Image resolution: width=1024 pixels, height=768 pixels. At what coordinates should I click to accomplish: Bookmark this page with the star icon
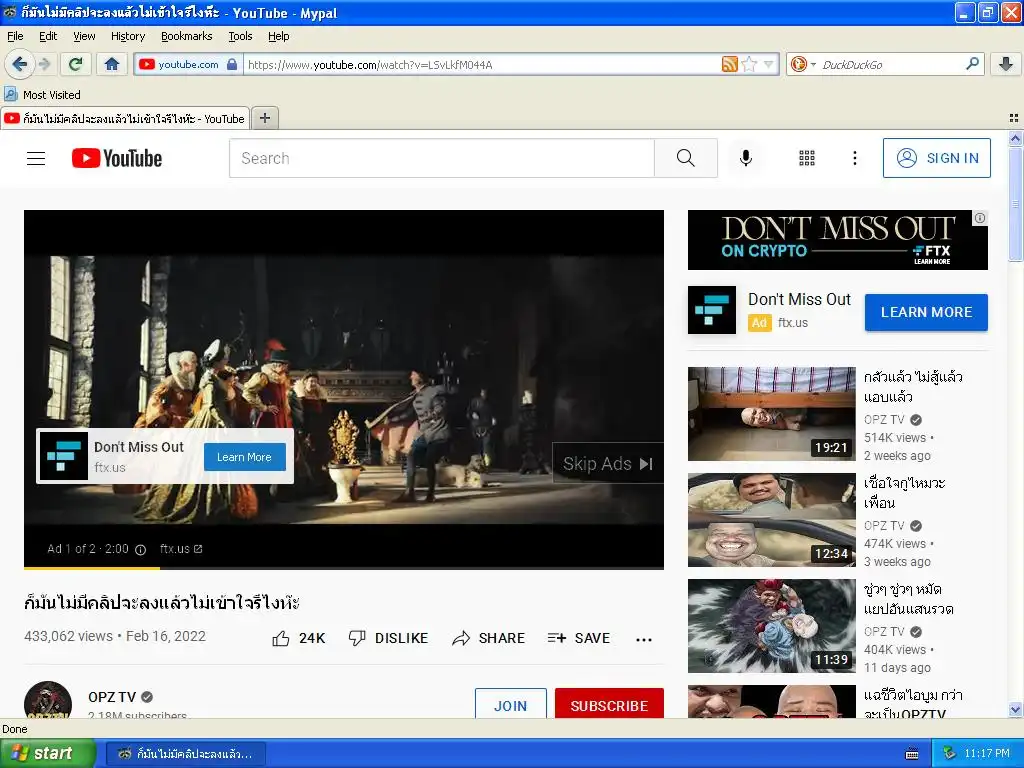tap(750, 64)
